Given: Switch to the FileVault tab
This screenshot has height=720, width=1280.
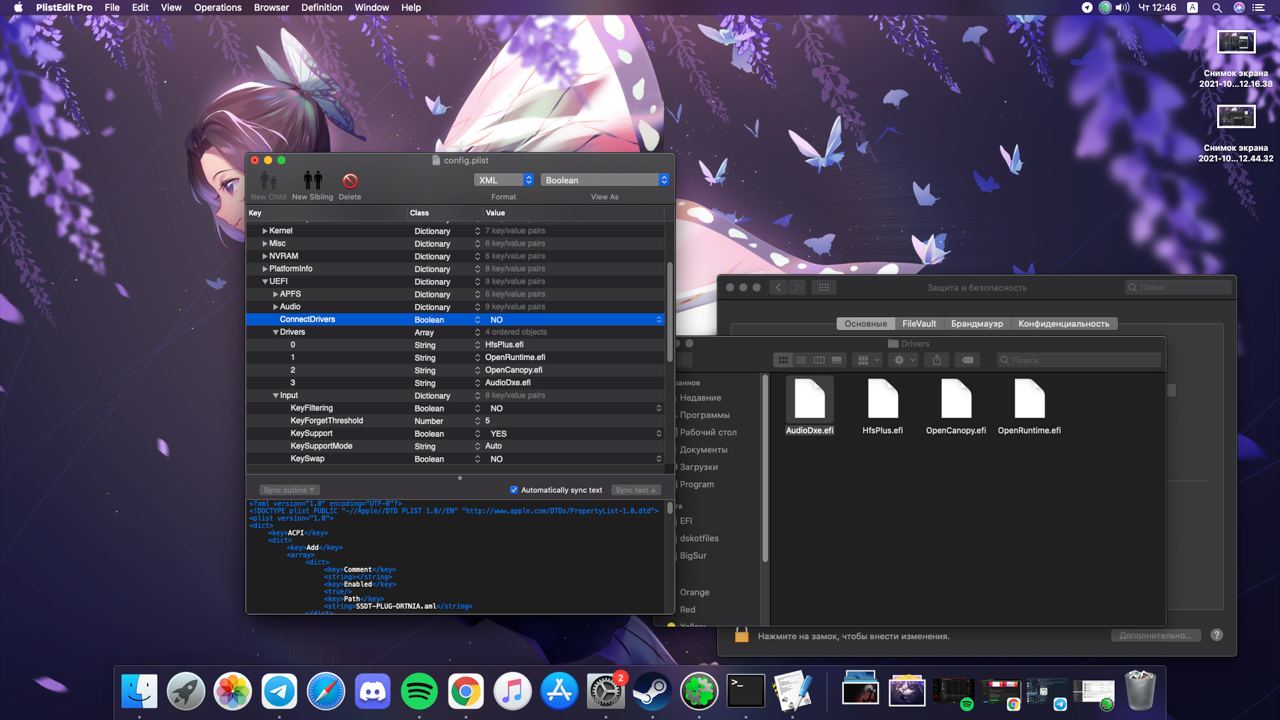Looking at the screenshot, I should point(919,323).
